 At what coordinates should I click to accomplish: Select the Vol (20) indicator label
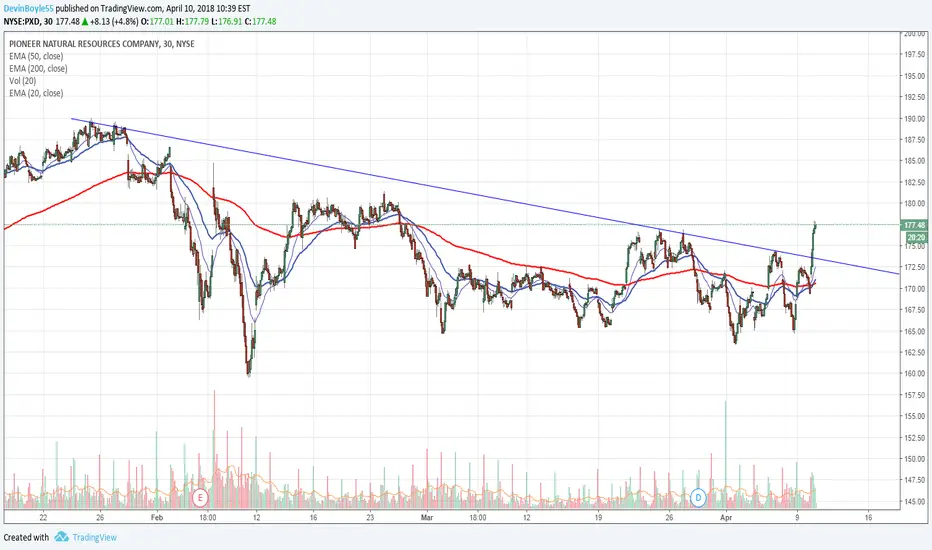point(23,81)
